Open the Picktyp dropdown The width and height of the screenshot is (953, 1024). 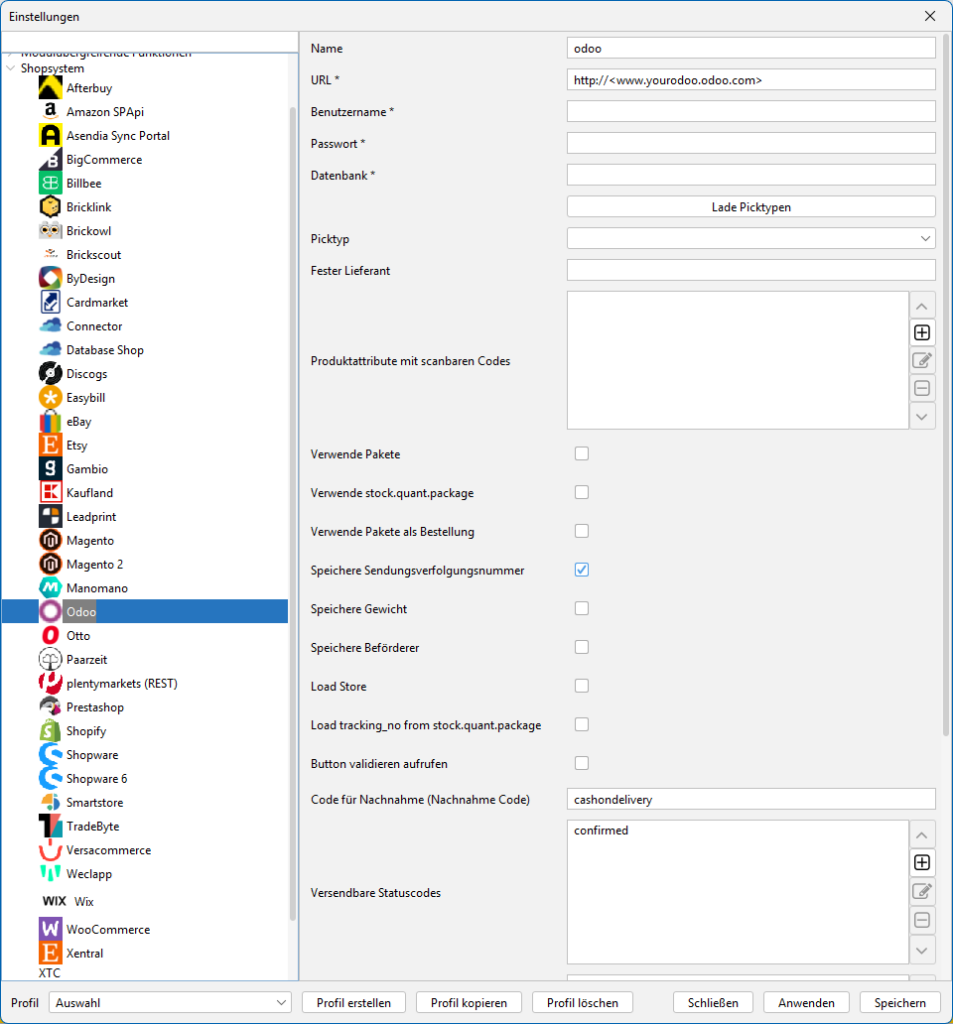pyautogui.click(x=750, y=239)
